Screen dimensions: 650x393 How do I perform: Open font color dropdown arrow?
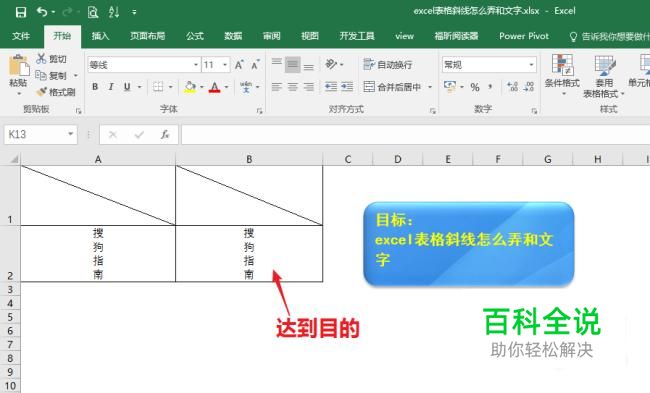tap(226, 87)
